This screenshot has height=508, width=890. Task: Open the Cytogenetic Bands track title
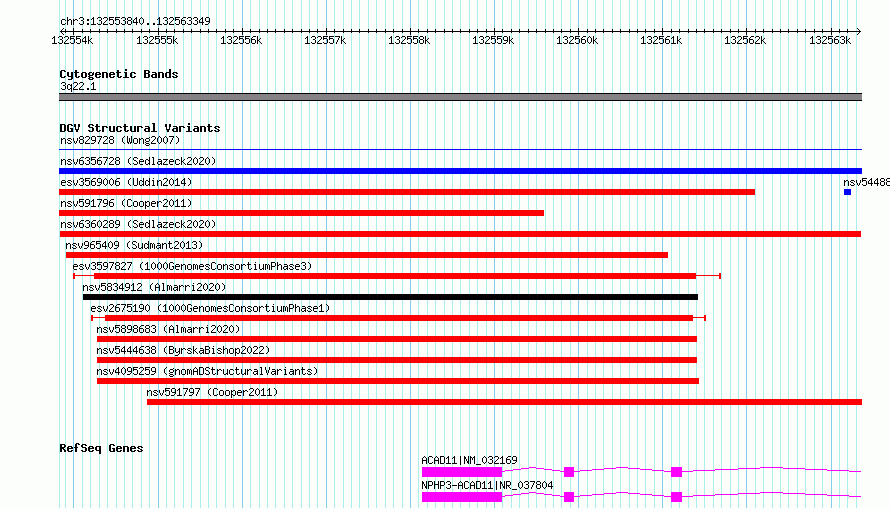(x=119, y=74)
